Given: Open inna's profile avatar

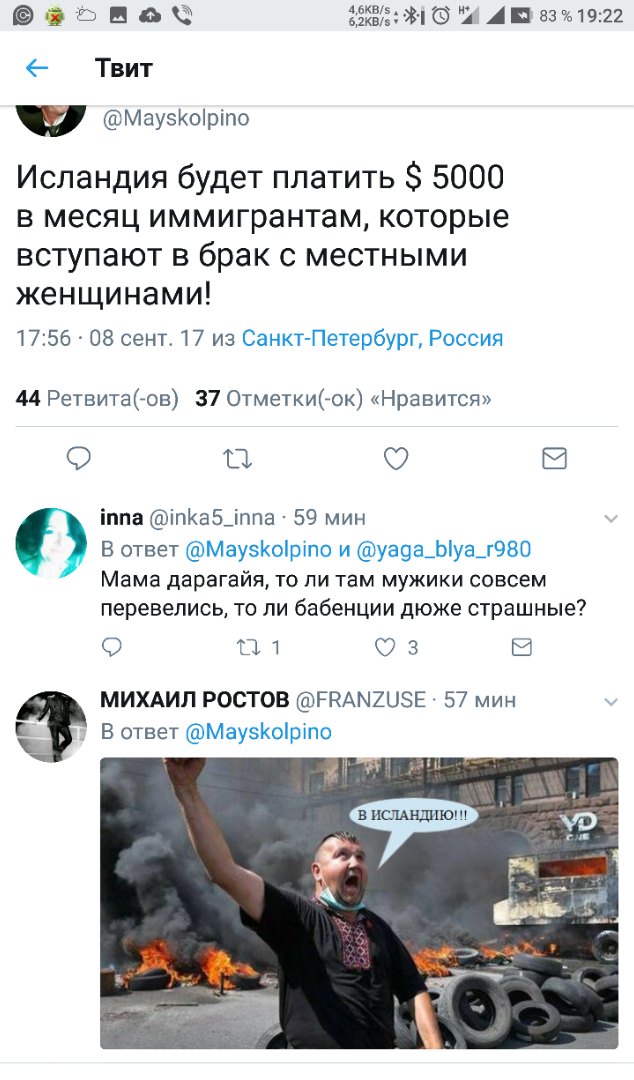Looking at the screenshot, I should (51, 543).
